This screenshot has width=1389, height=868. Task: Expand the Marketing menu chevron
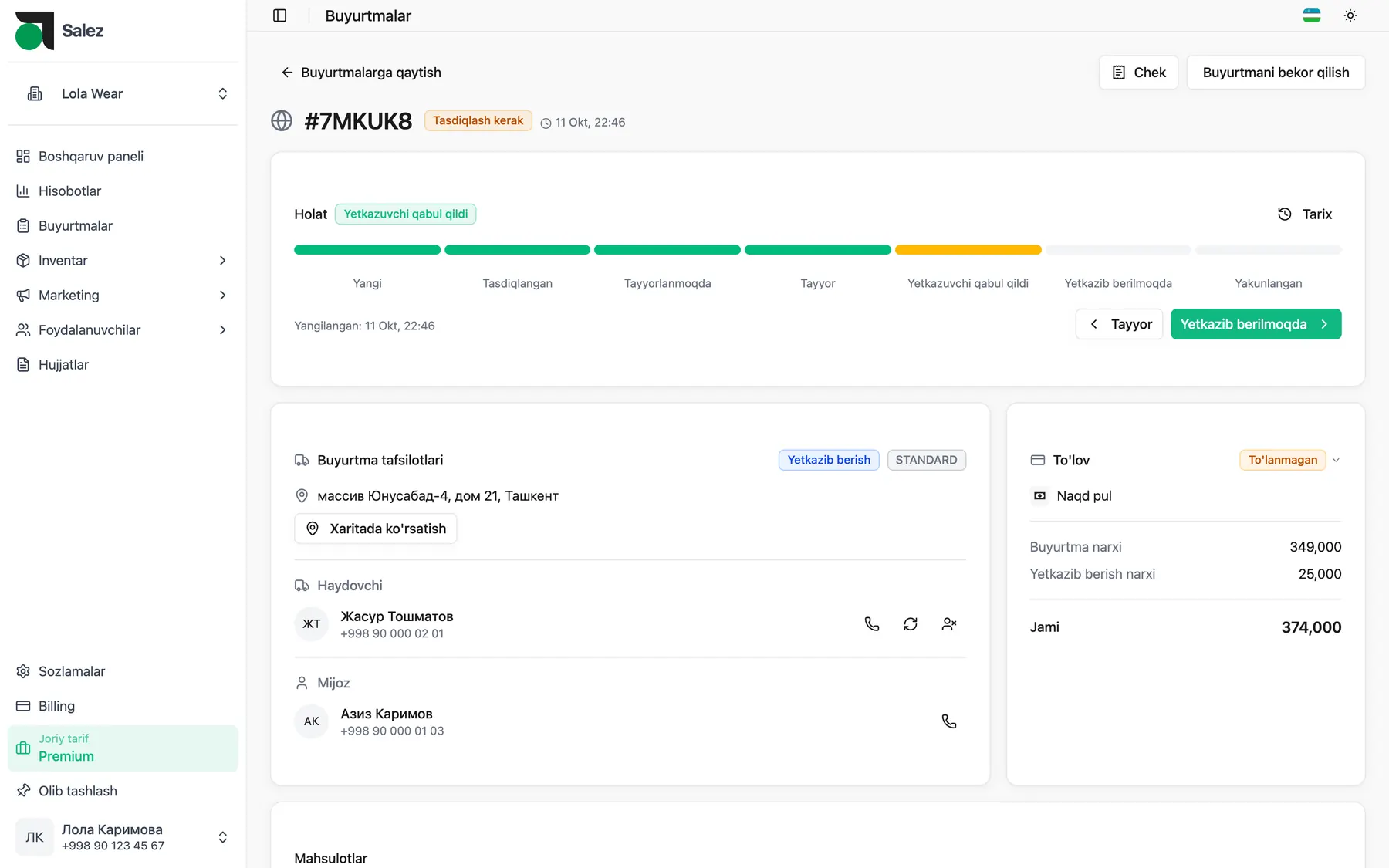pyautogui.click(x=223, y=296)
